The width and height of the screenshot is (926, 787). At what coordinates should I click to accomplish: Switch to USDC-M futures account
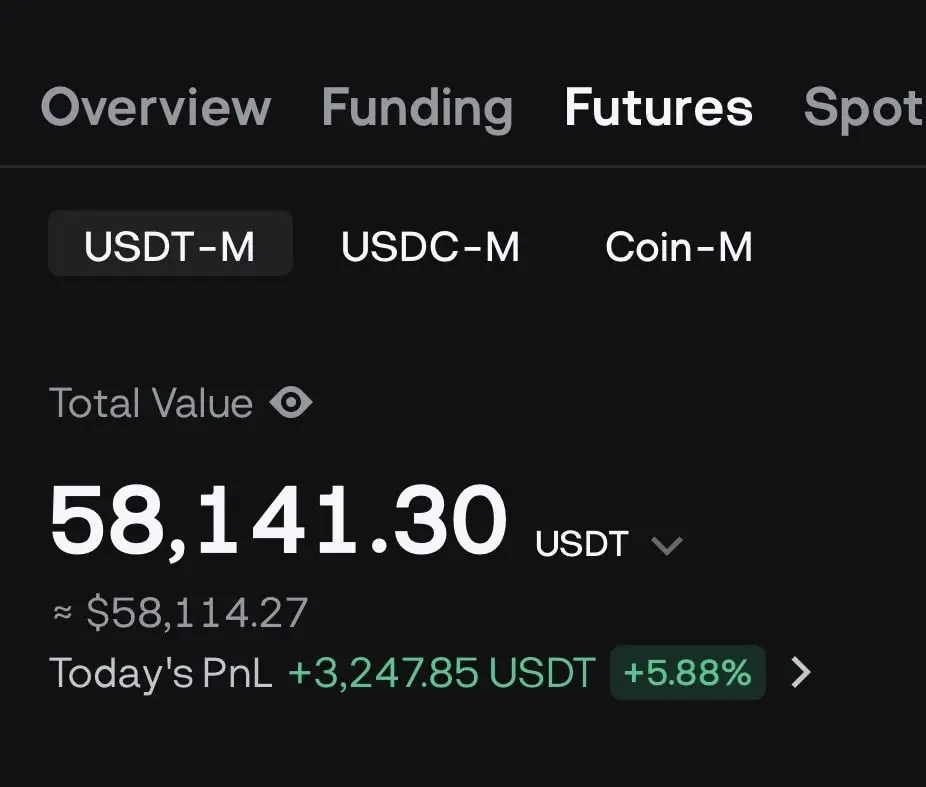point(430,246)
